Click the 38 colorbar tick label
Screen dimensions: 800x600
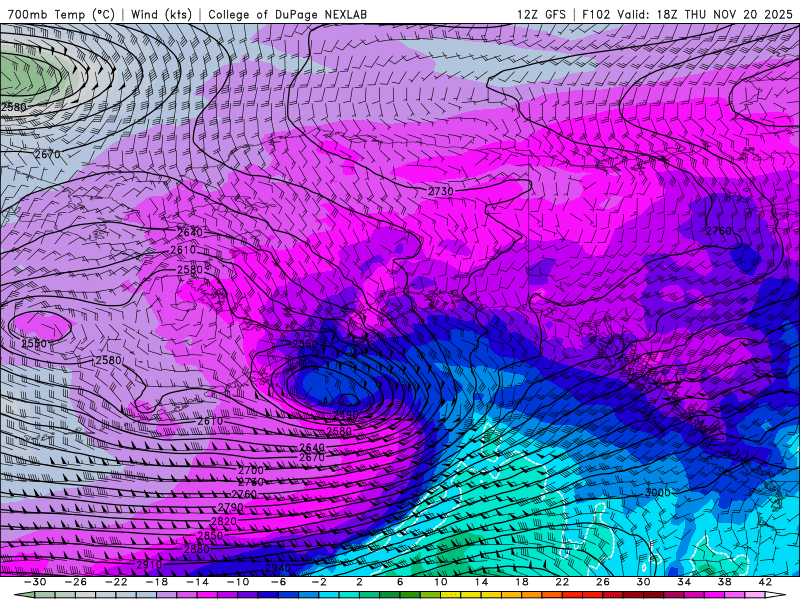[x=724, y=582]
